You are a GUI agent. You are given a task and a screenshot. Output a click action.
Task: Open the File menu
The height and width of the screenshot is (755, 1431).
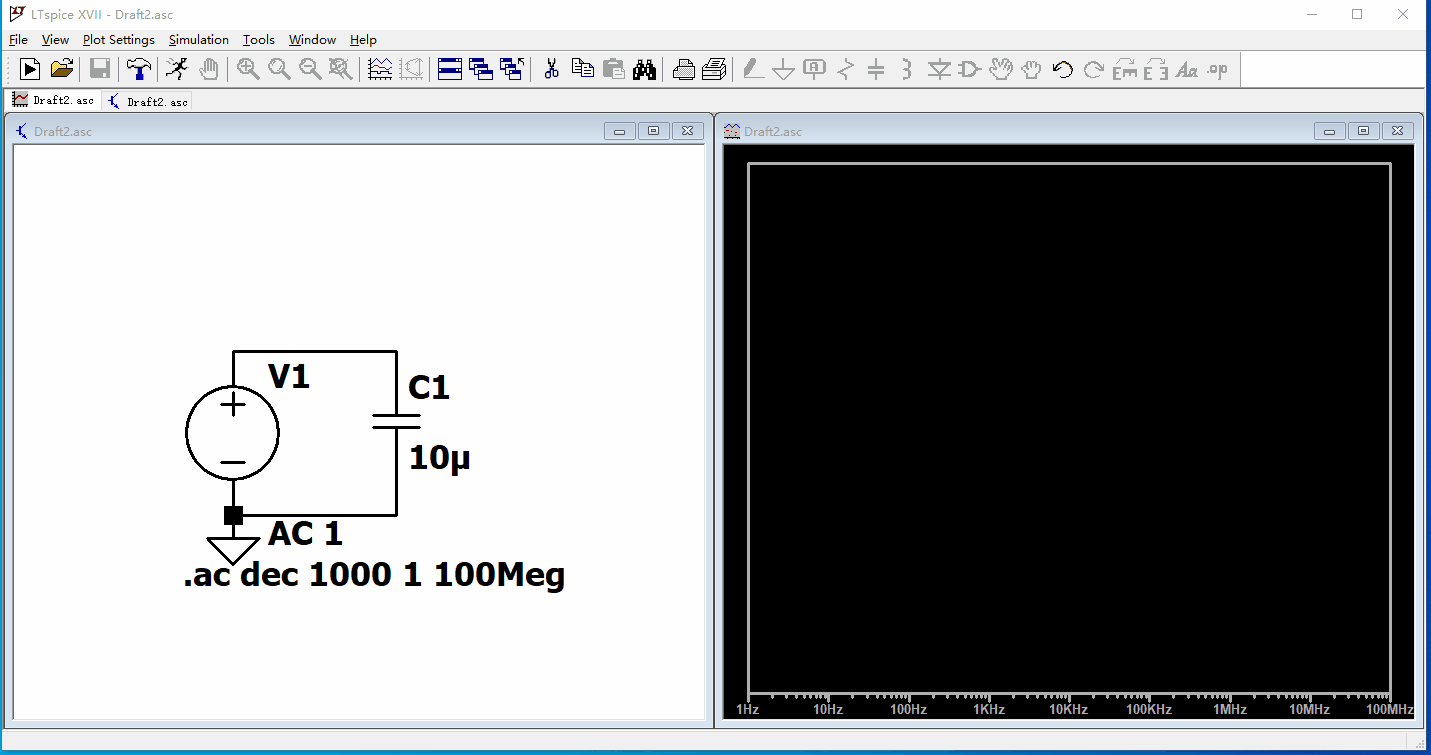point(18,40)
